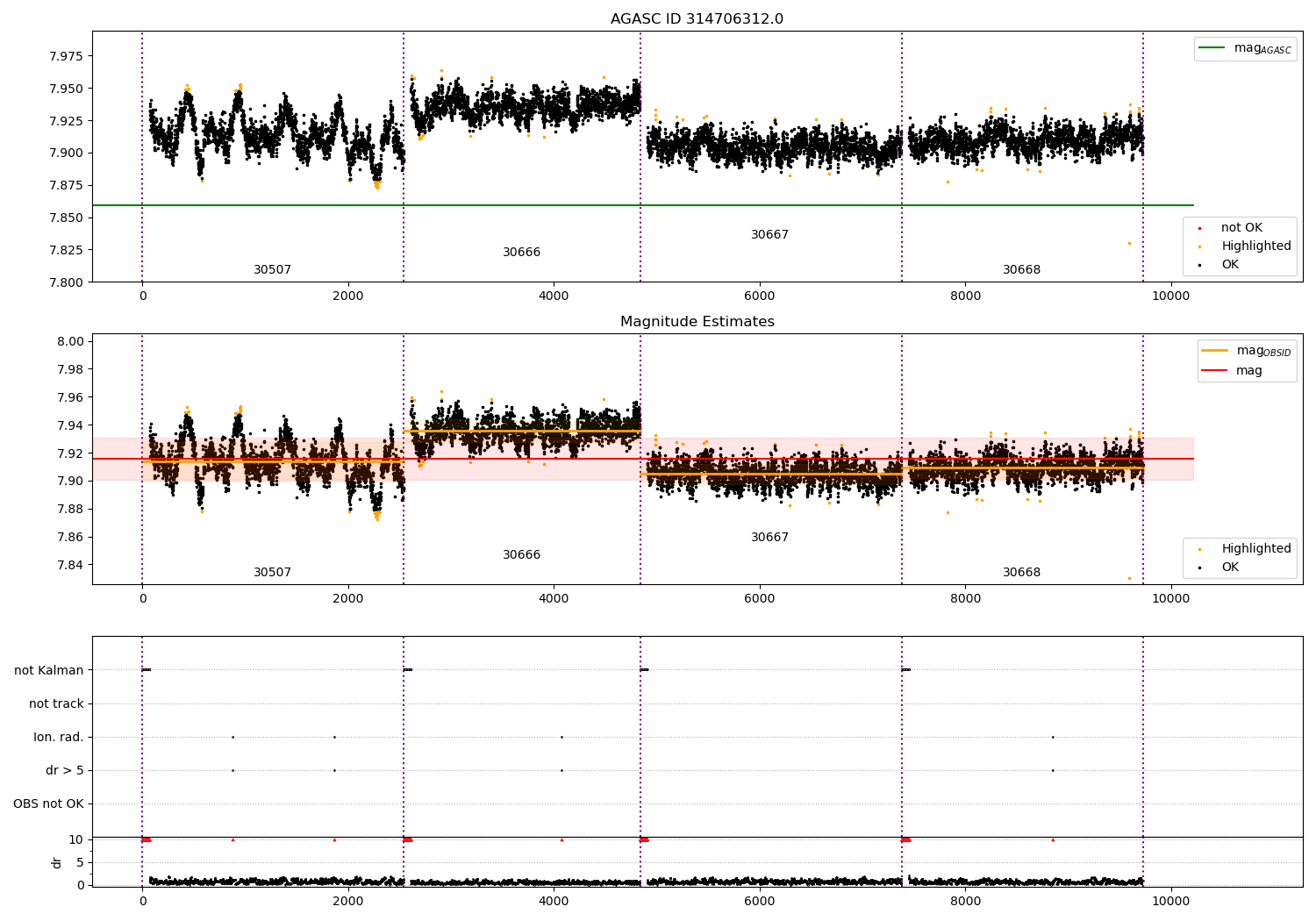This screenshot has width=1316, height=921.
Task: Click the 7.96 y-axis tick in the middle plot
Action: click(70, 398)
